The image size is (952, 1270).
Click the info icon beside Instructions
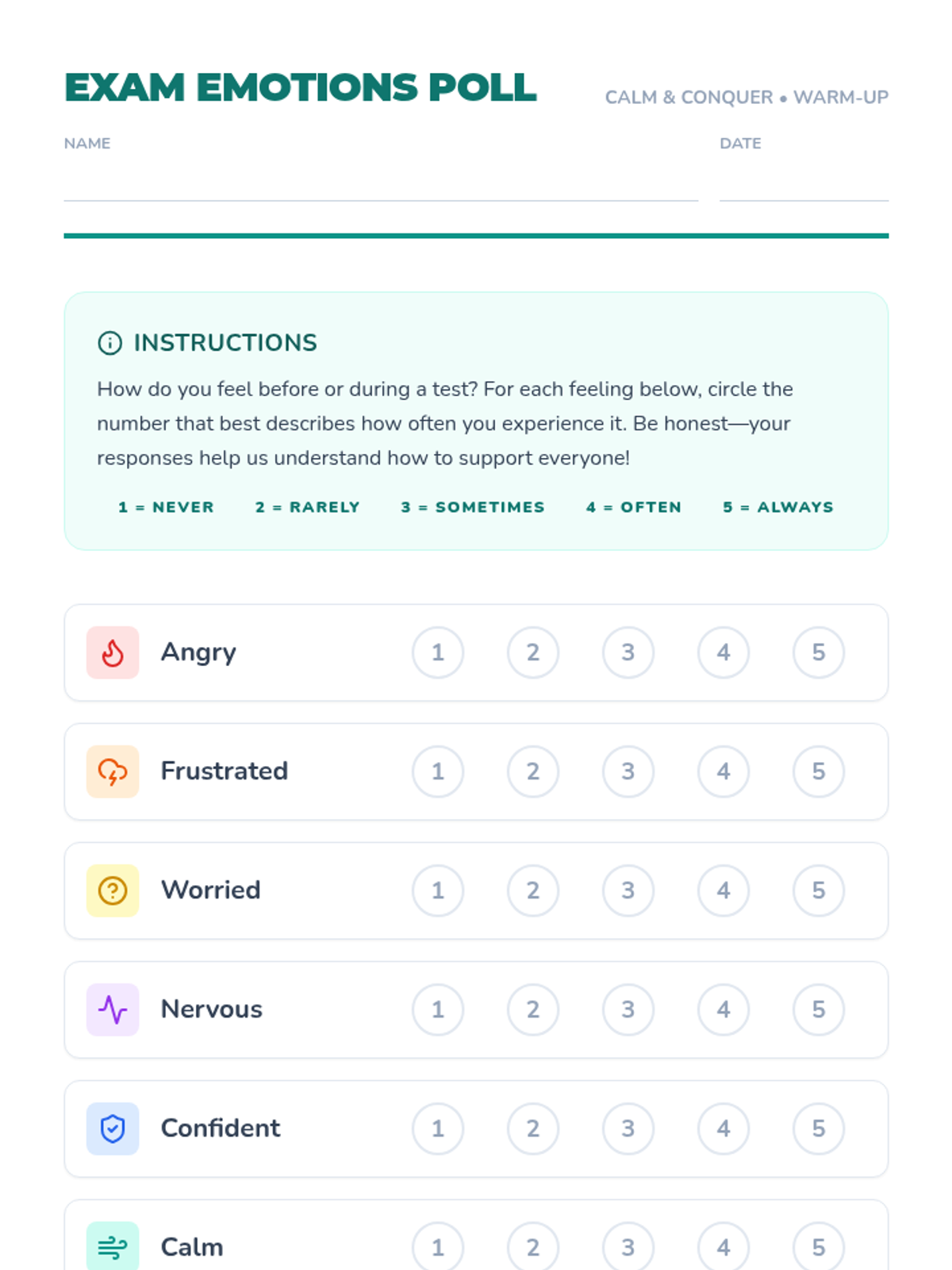[x=109, y=343]
